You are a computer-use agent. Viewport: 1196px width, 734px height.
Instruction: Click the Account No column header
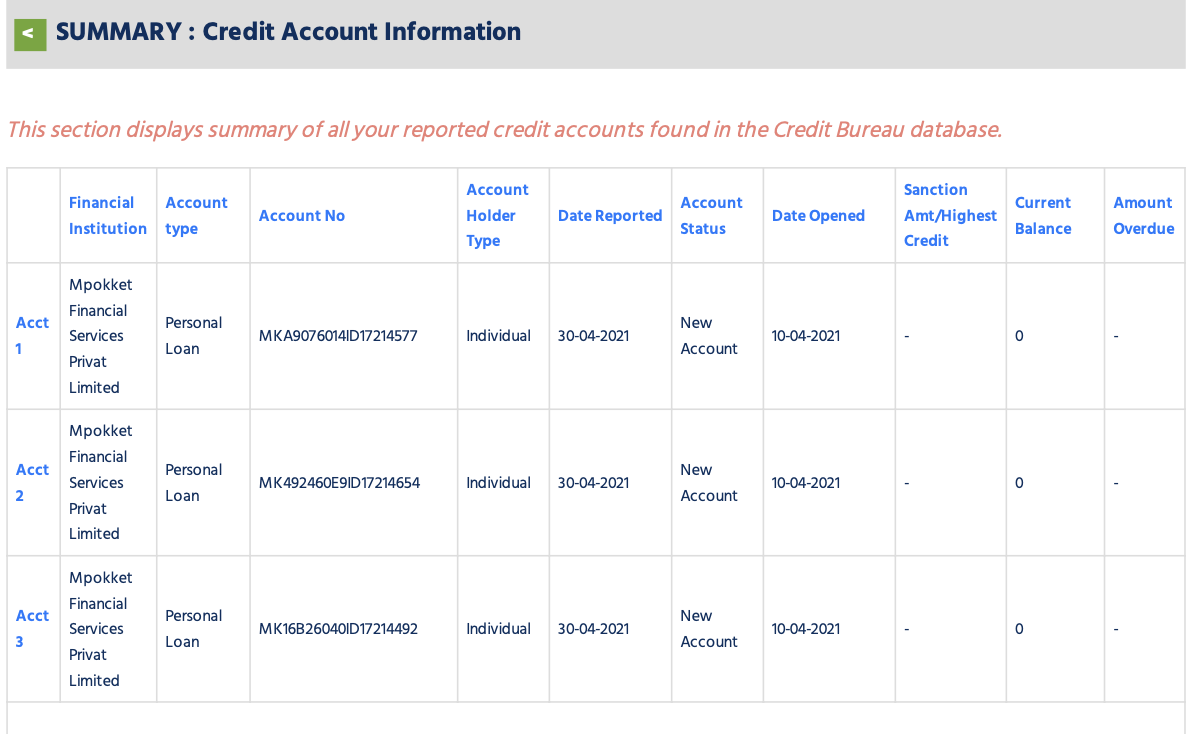tap(302, 215)
